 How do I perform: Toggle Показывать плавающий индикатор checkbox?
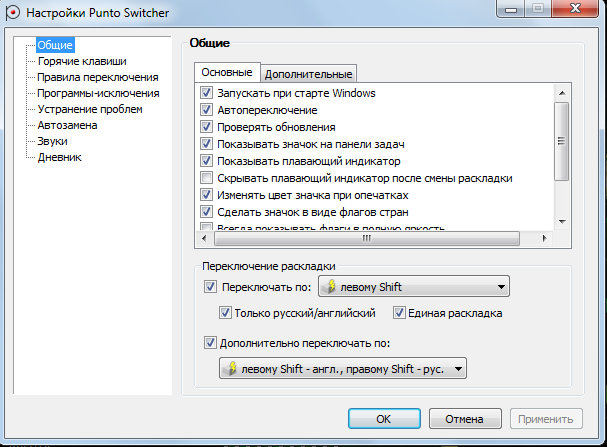[206, 161]
